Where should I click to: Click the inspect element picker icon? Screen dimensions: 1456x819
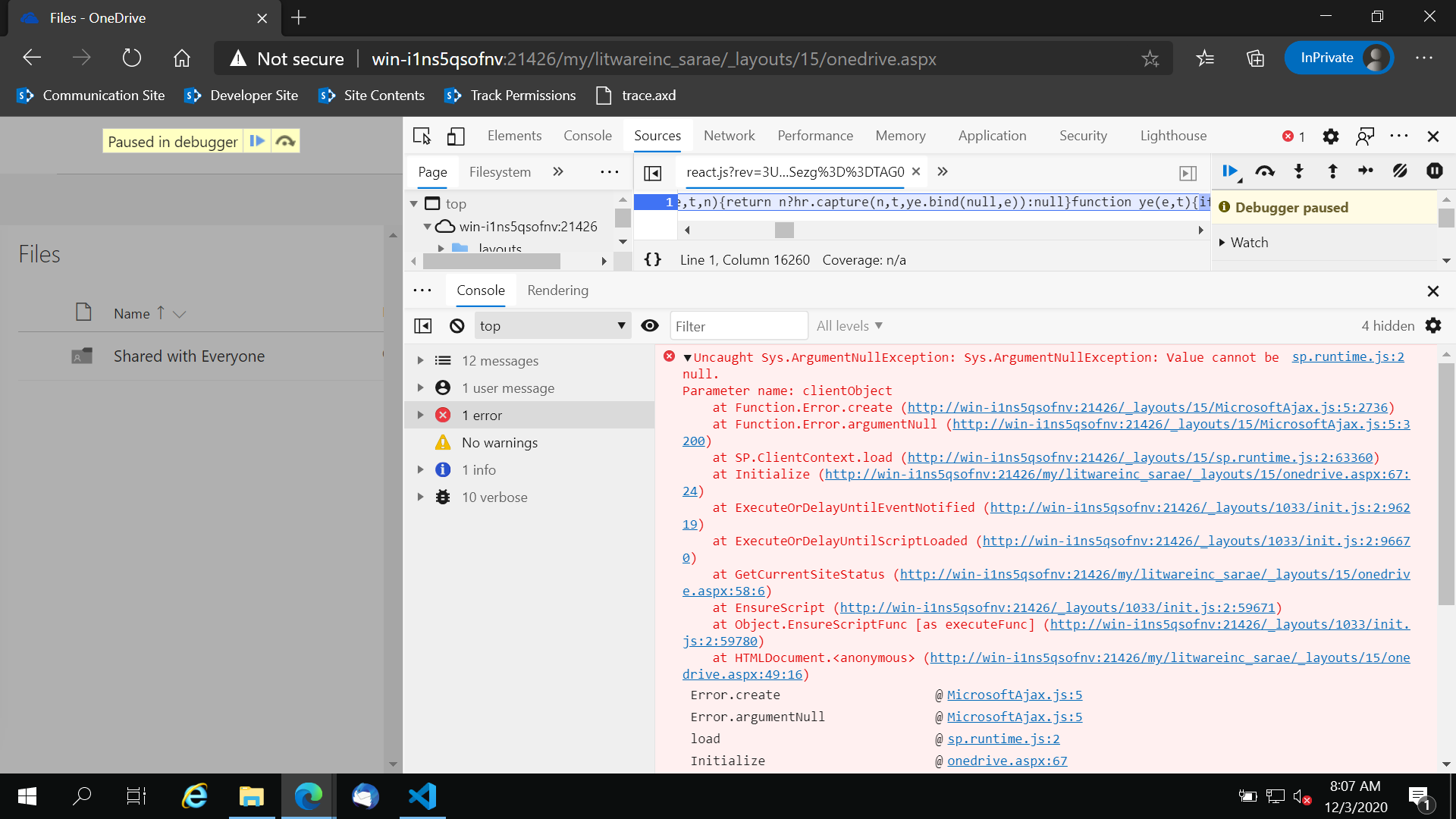422,136
